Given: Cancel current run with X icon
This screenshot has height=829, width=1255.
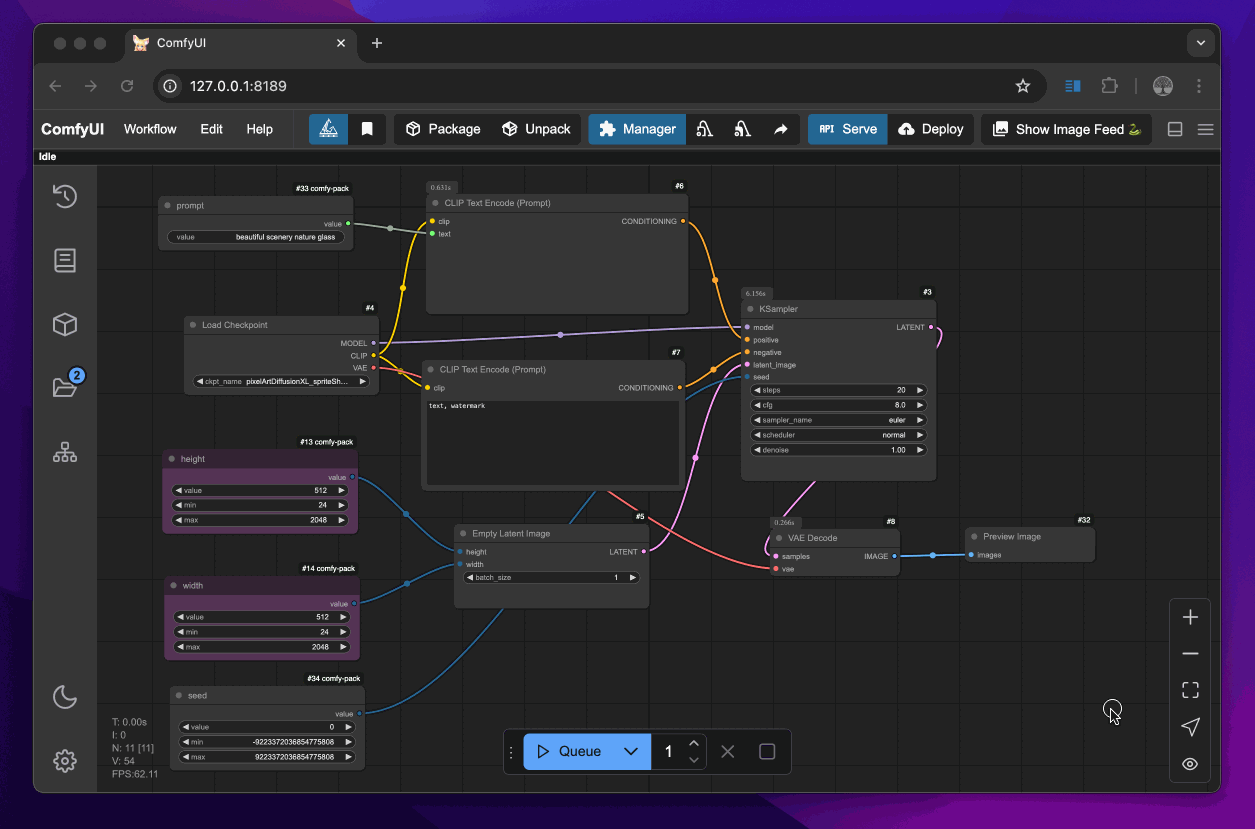Looking at the screenshot, I should pyautogui.click(x=728, y=751).
